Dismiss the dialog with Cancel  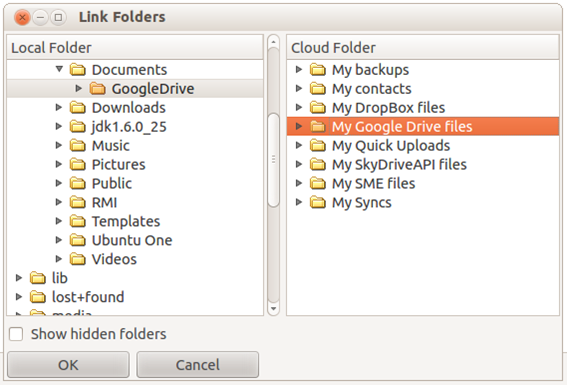tap(197, 365)
